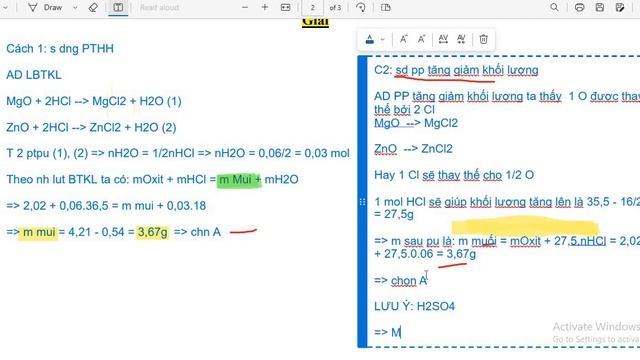Decrease text size in the text toolbar
This screenshot has width=640, height=360.
421,39
